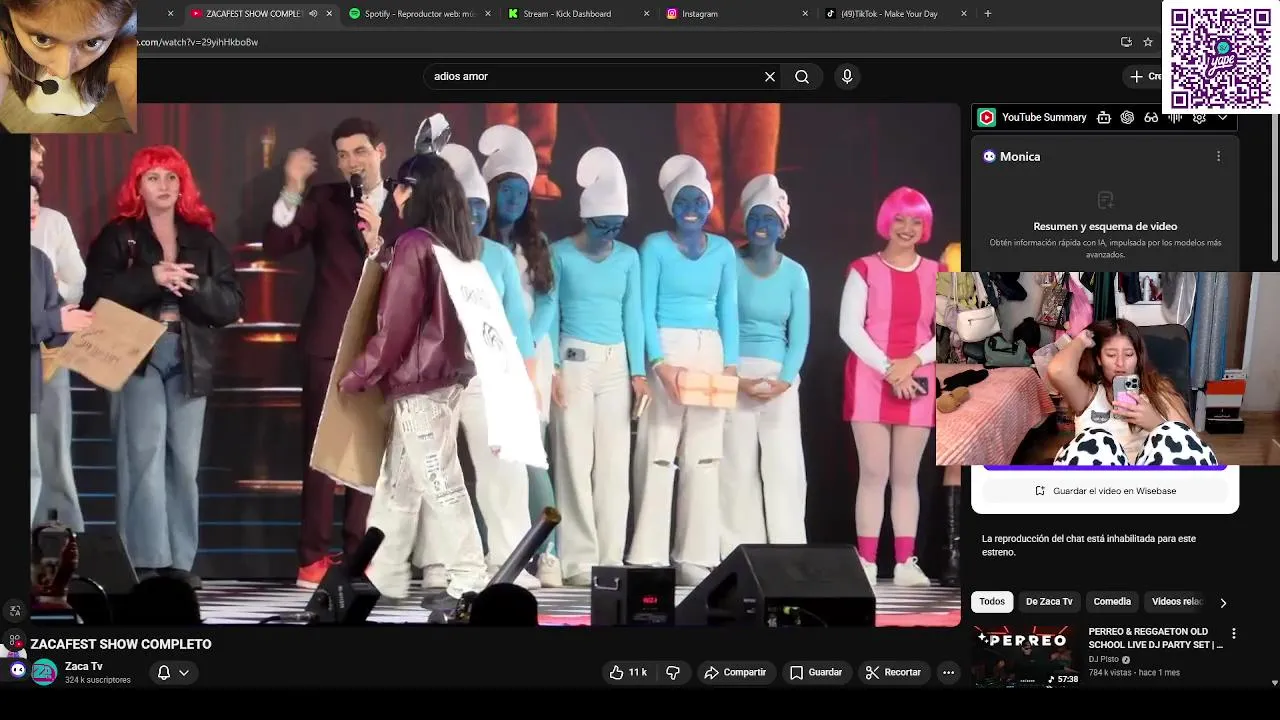The height and width of the screenshot is (720, 1280).
Task: Select the 'Videos relacionados' filter chip
Action: click(1177, 601)
